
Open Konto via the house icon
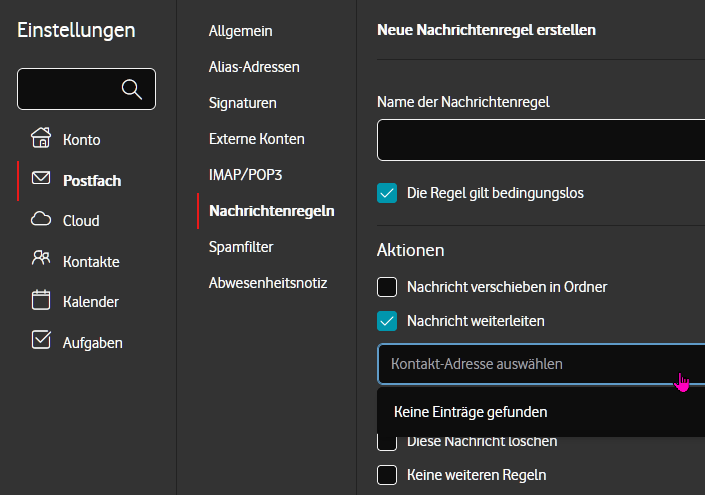click(x=41, y=138)
